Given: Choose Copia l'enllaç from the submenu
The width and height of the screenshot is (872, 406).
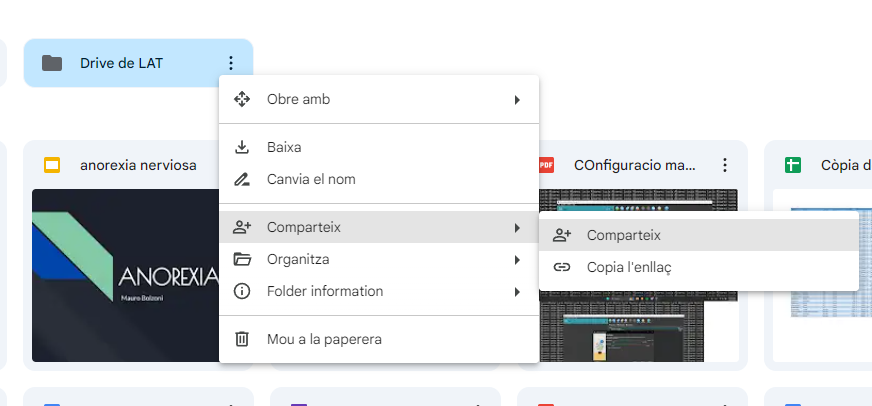Looking at the screenshot, I should (629, 267).
